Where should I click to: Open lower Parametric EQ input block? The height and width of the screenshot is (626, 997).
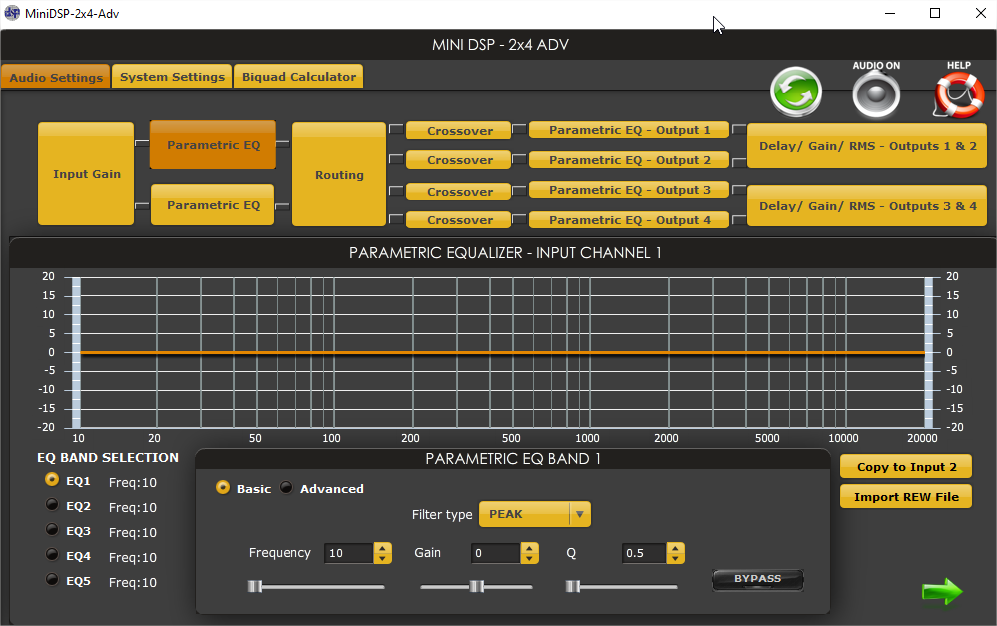213,205
